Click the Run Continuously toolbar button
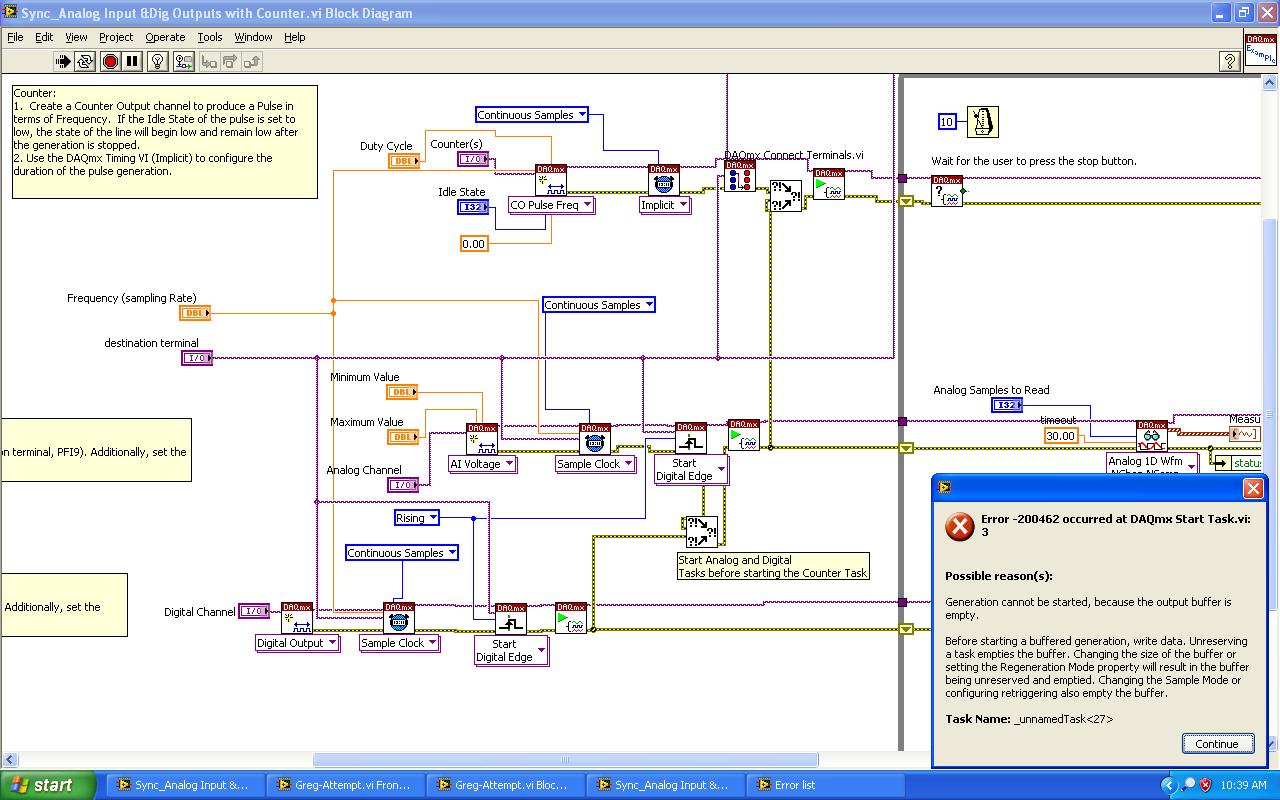Viewport: 1280px width, 800px height. coord(85,61)
